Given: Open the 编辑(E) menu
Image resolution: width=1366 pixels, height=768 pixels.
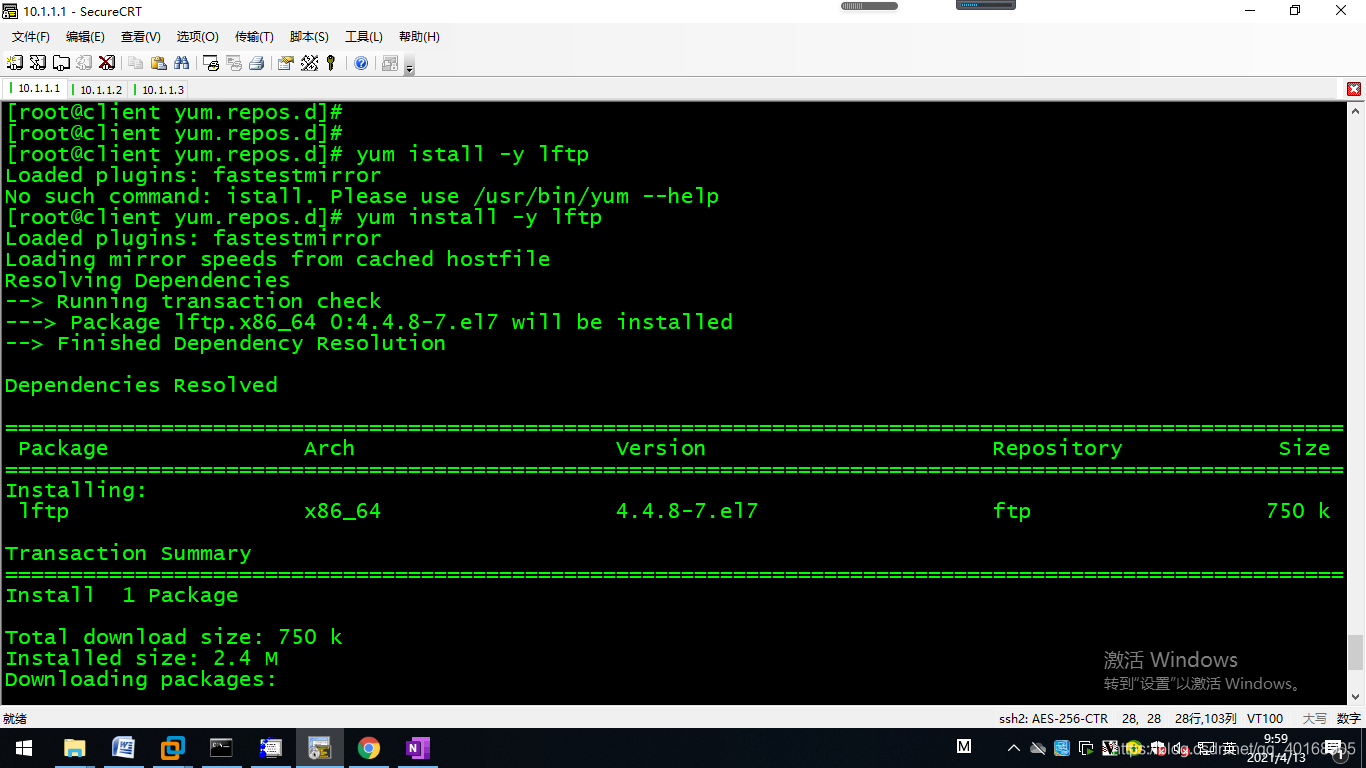Looking at the screenshot, I should pyautogui.click(x=85, y=37).
